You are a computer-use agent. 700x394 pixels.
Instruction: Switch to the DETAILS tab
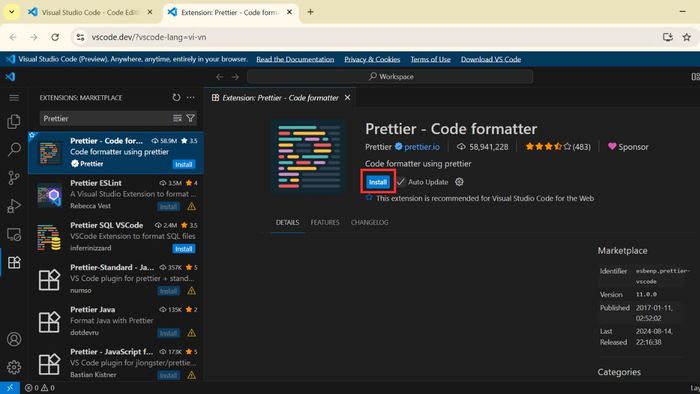click(x=288, y=222)
